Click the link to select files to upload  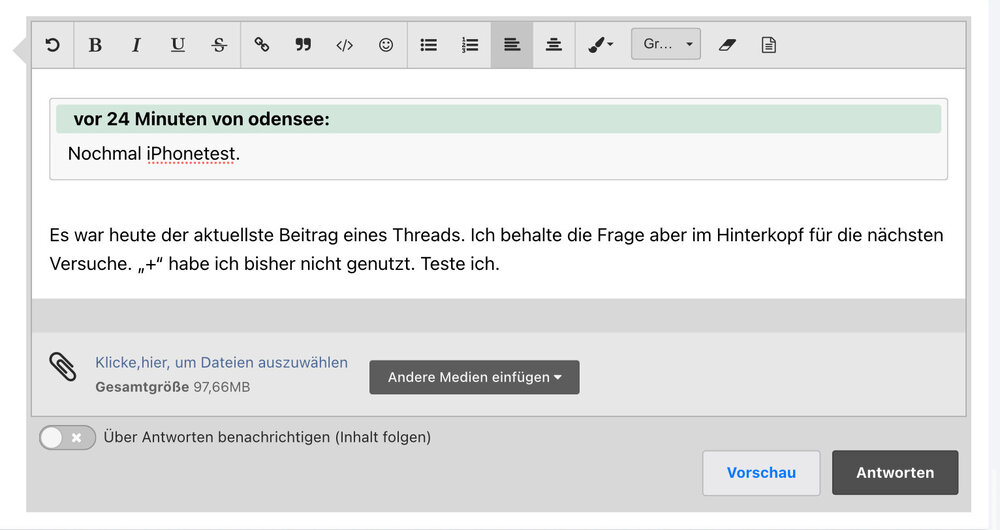pyautogui.click(x=221, y=362)
